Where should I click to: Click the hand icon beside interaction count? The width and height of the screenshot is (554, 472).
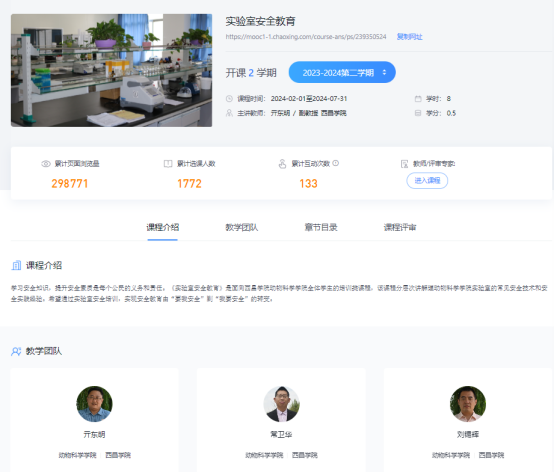click(282, 164)
